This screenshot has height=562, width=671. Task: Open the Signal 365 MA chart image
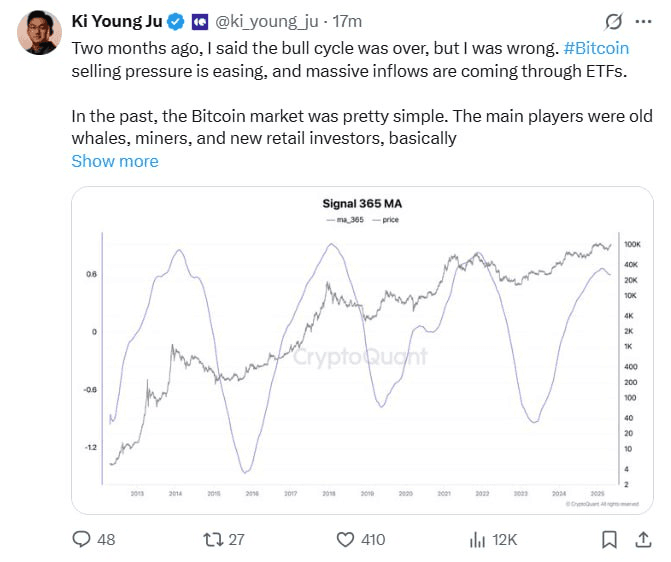click(362, 350)
